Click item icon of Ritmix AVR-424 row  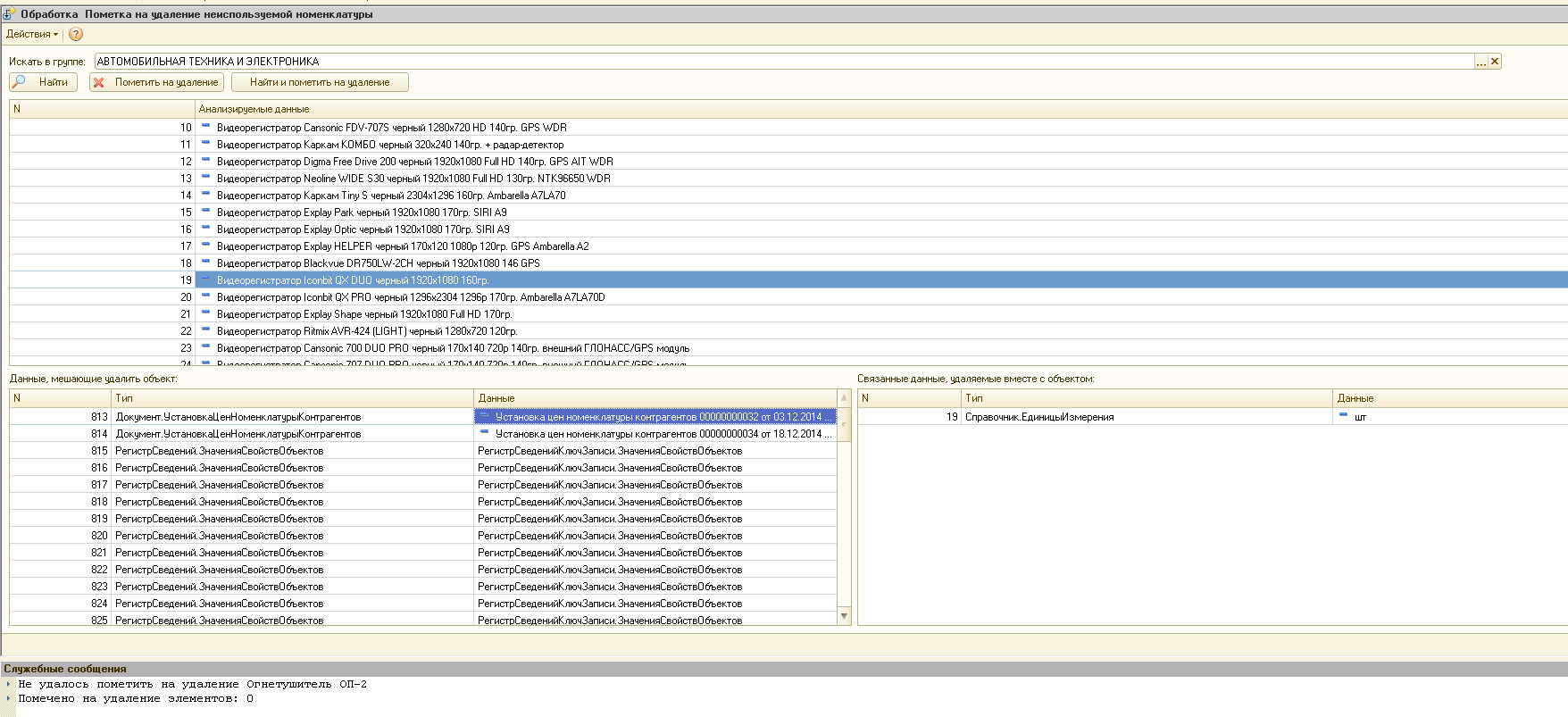click(x=205, y=330)
